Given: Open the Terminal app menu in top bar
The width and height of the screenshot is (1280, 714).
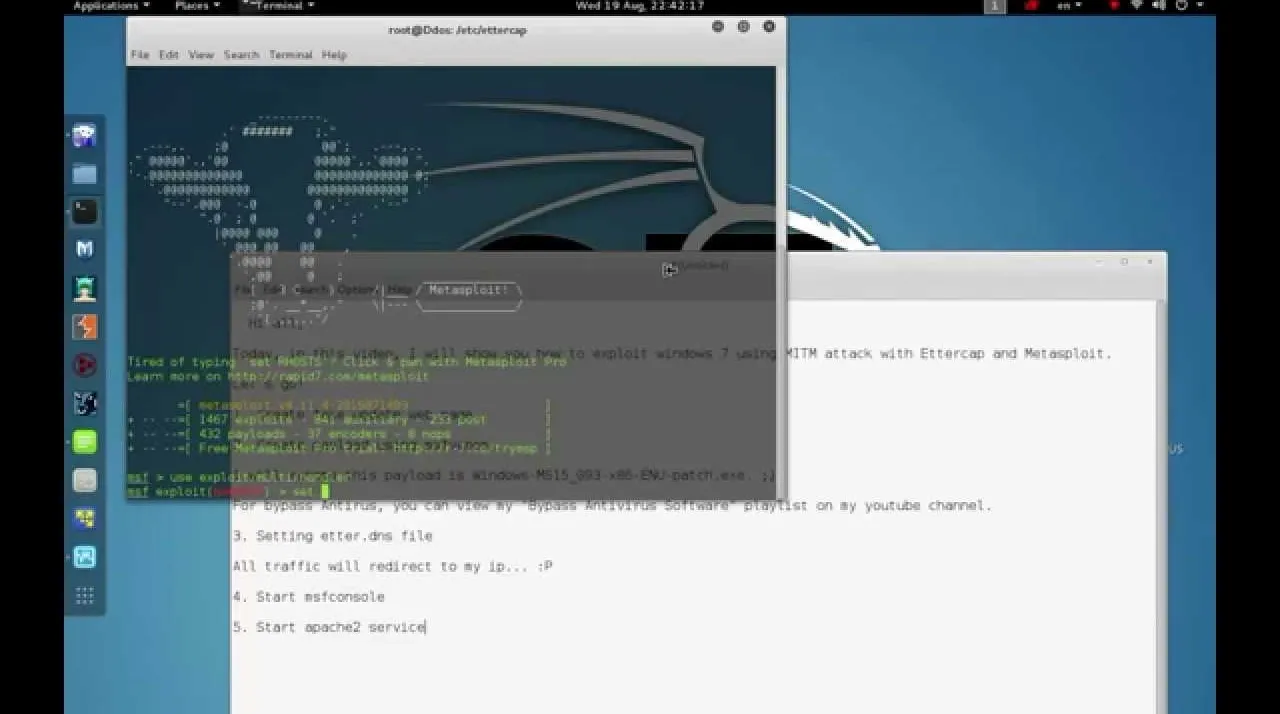Looking at the screenshot, I should tap(278, 6).
